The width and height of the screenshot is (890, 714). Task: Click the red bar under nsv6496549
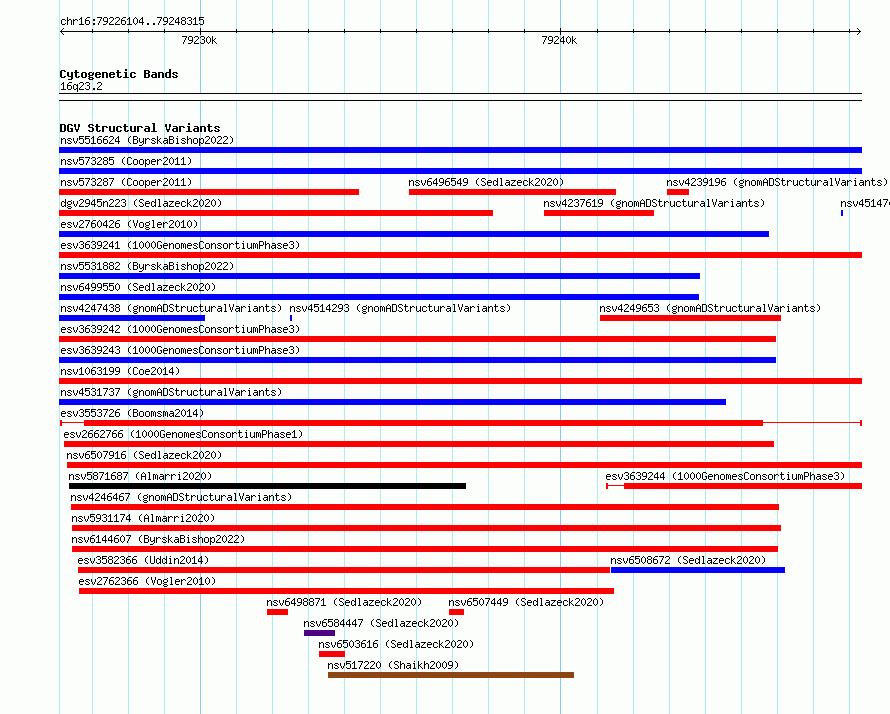tap(512, 192)
